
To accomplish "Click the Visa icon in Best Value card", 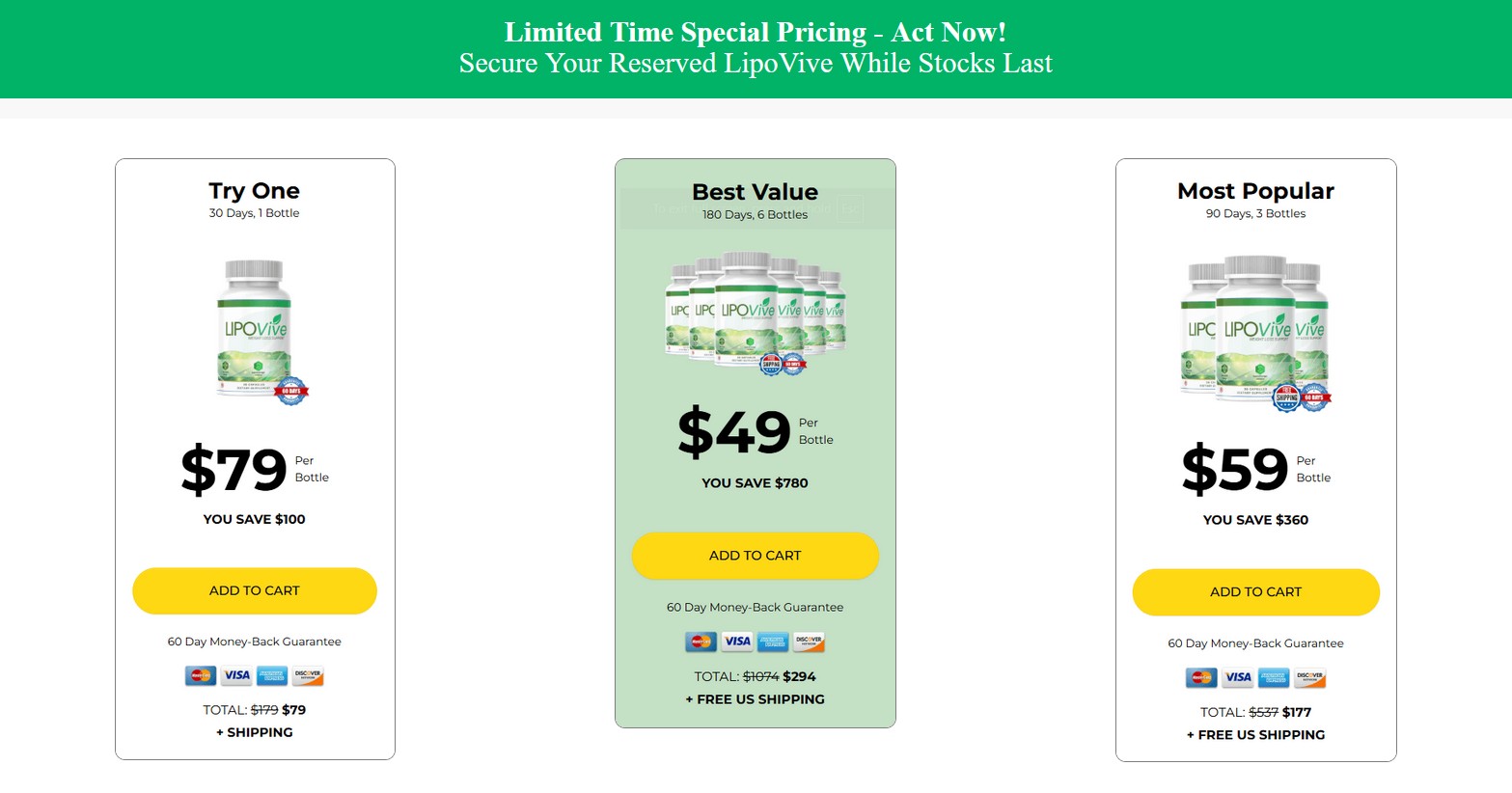I will (737, 642).
